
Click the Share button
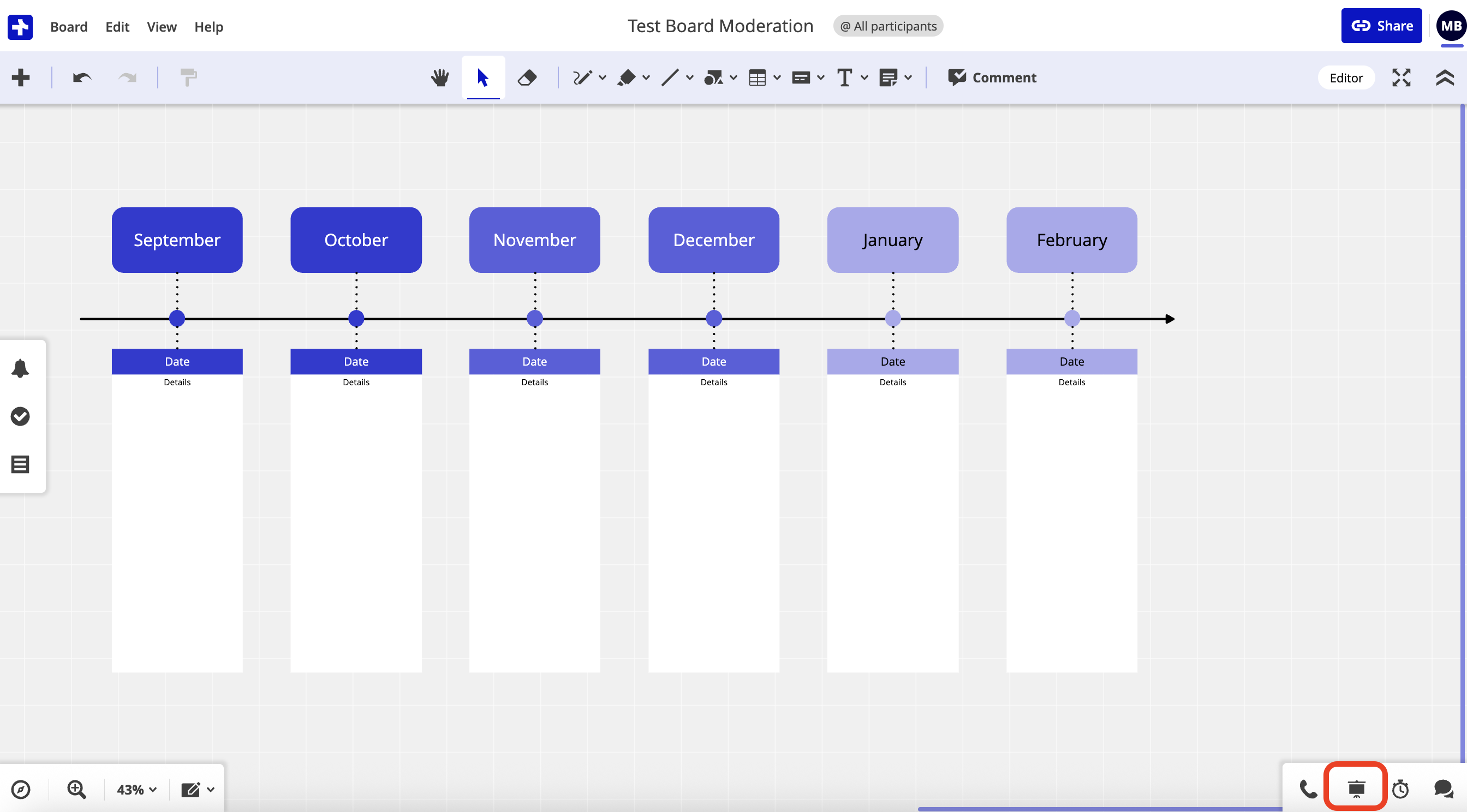click(1381, 26)
